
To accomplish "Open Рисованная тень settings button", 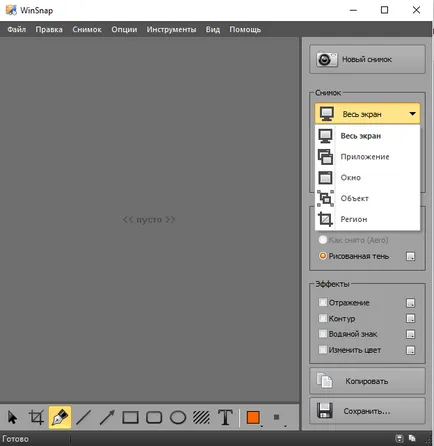I will [x=411, y=256].
